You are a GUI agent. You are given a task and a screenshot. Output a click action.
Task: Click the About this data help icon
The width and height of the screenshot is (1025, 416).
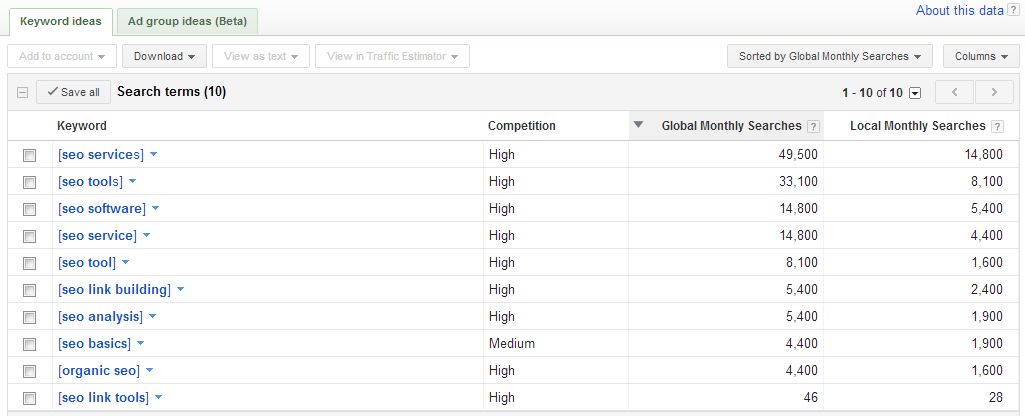1013,10
